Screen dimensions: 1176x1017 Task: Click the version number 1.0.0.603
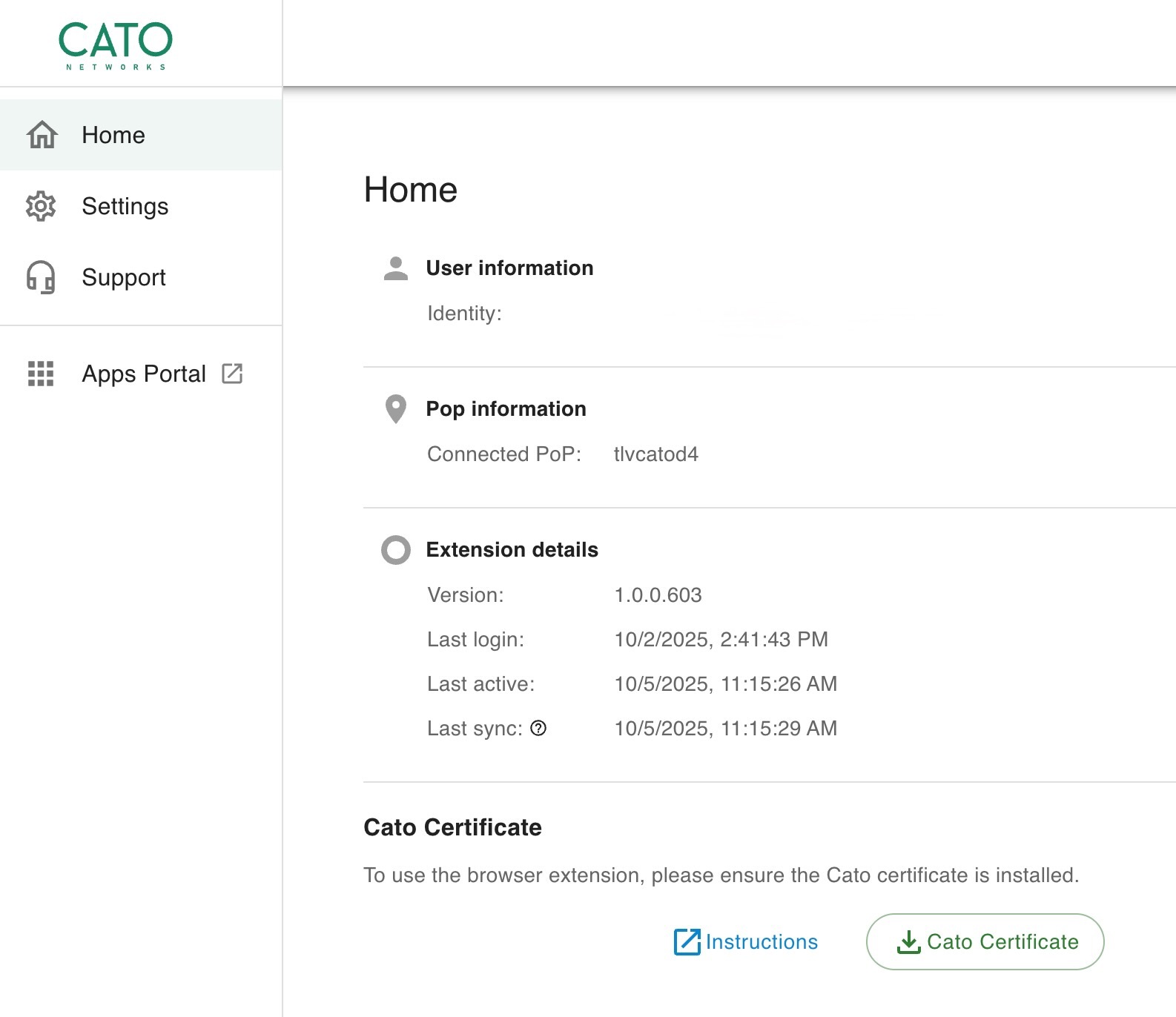pos(658,594)
